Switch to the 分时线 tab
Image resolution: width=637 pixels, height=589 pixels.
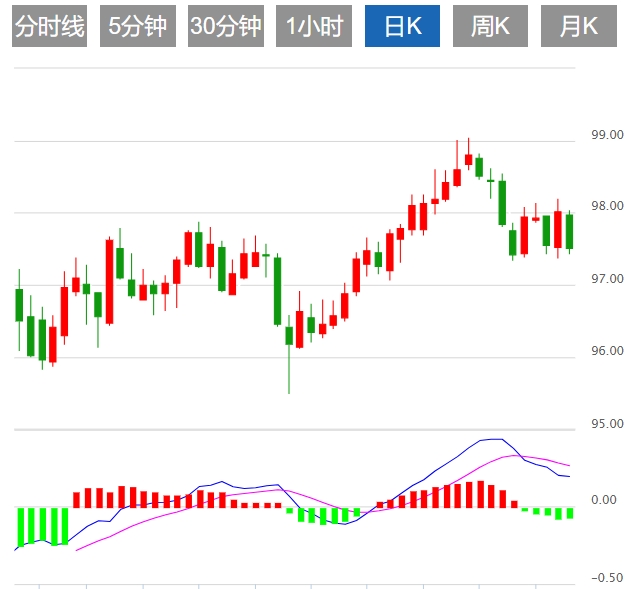[x=50, y=27]
